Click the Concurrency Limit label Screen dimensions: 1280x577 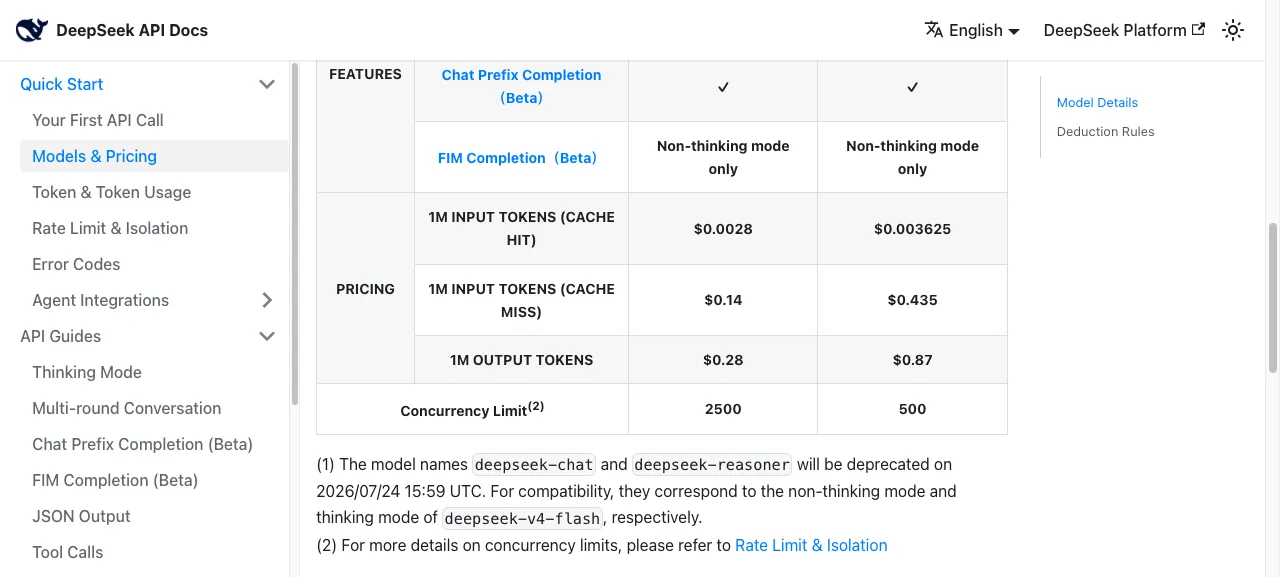[x=472, y=410]
